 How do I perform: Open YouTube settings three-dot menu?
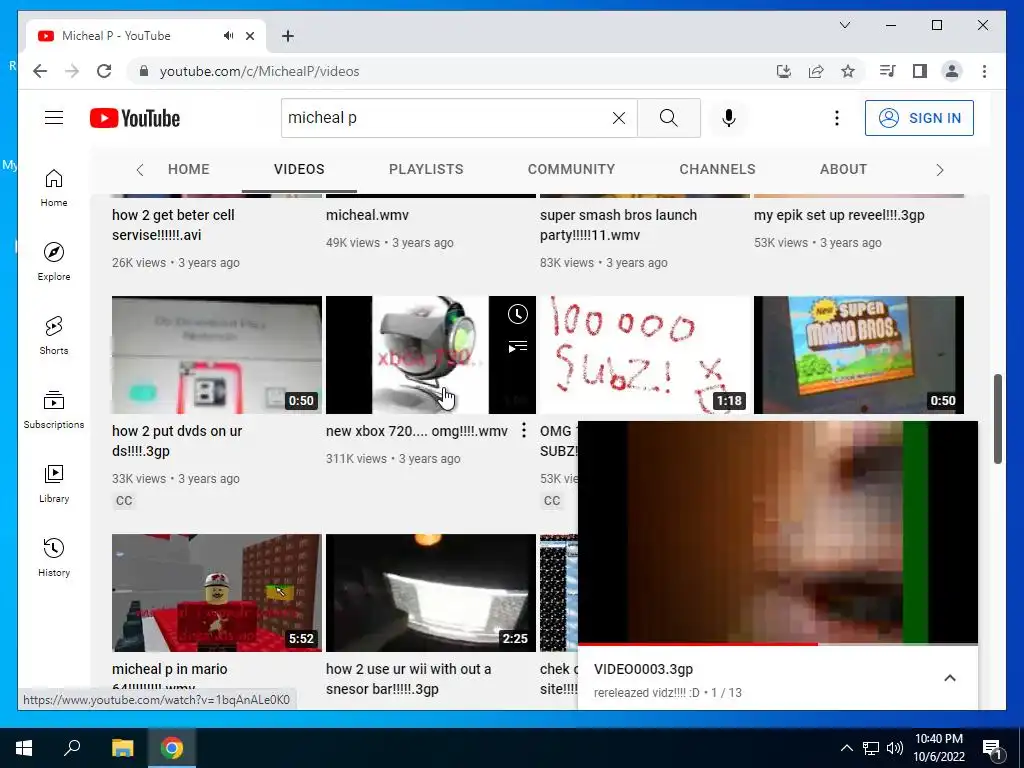[x=837, y=118]
